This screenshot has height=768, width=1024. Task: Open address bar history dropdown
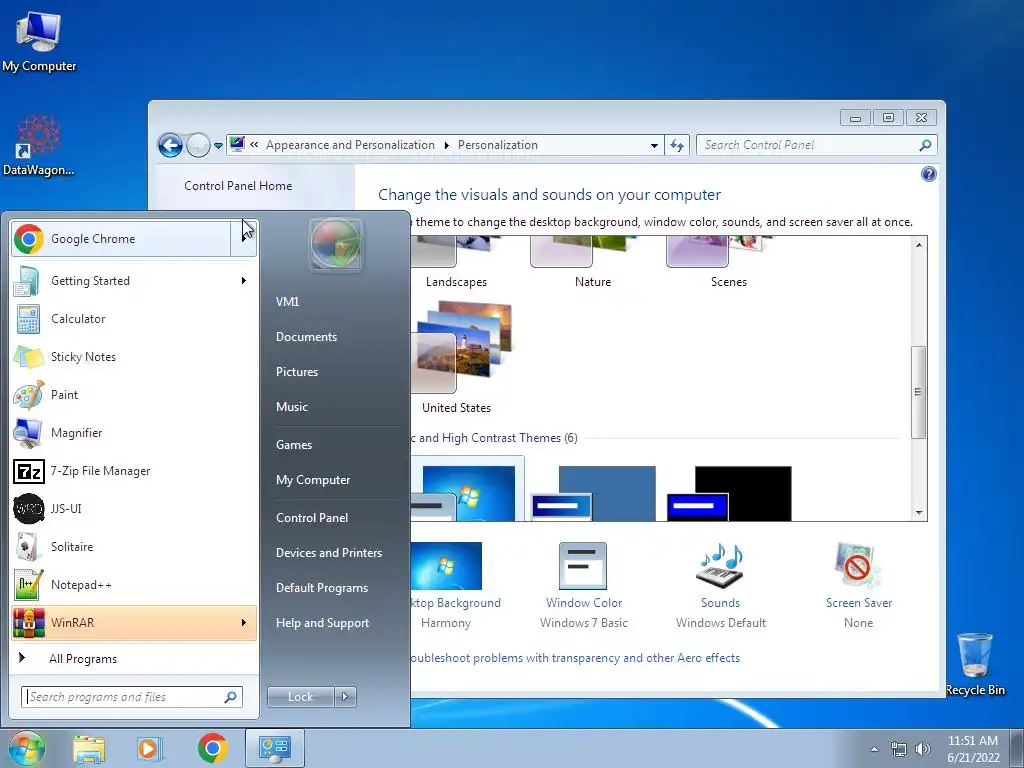pyautogui.click(x=654, y=146)
